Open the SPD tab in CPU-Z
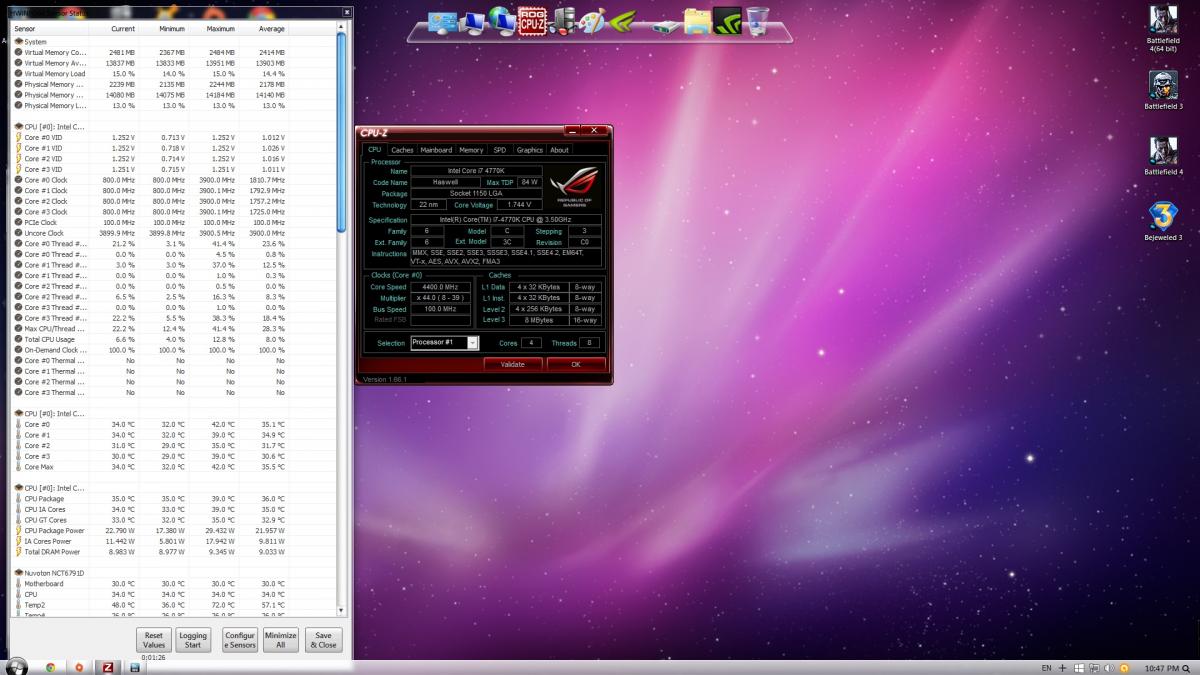The width and height of the screenshot is (1200, 675). [499, 150]
